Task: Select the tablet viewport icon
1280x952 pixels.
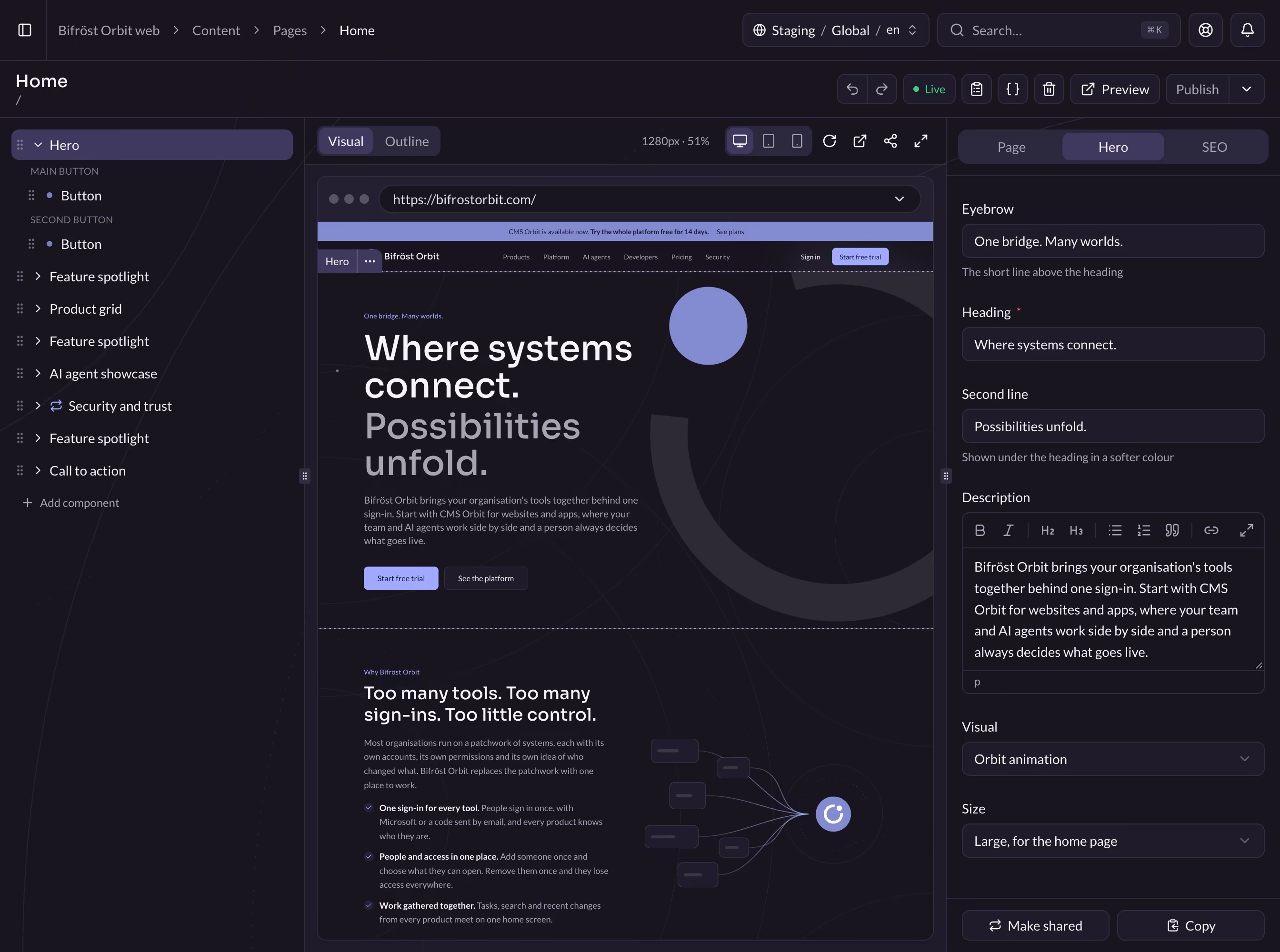Action: 769,141
